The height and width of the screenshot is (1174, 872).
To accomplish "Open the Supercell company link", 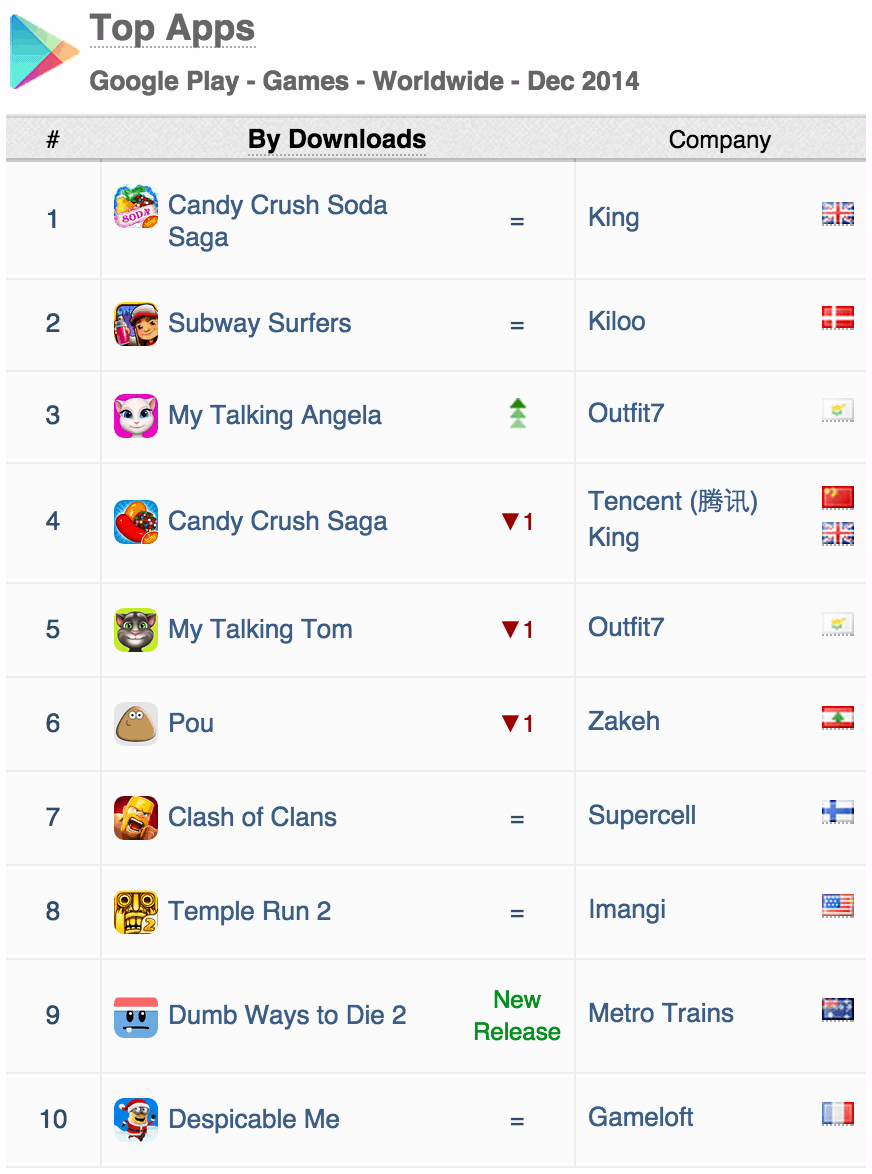I will [642, 816].
